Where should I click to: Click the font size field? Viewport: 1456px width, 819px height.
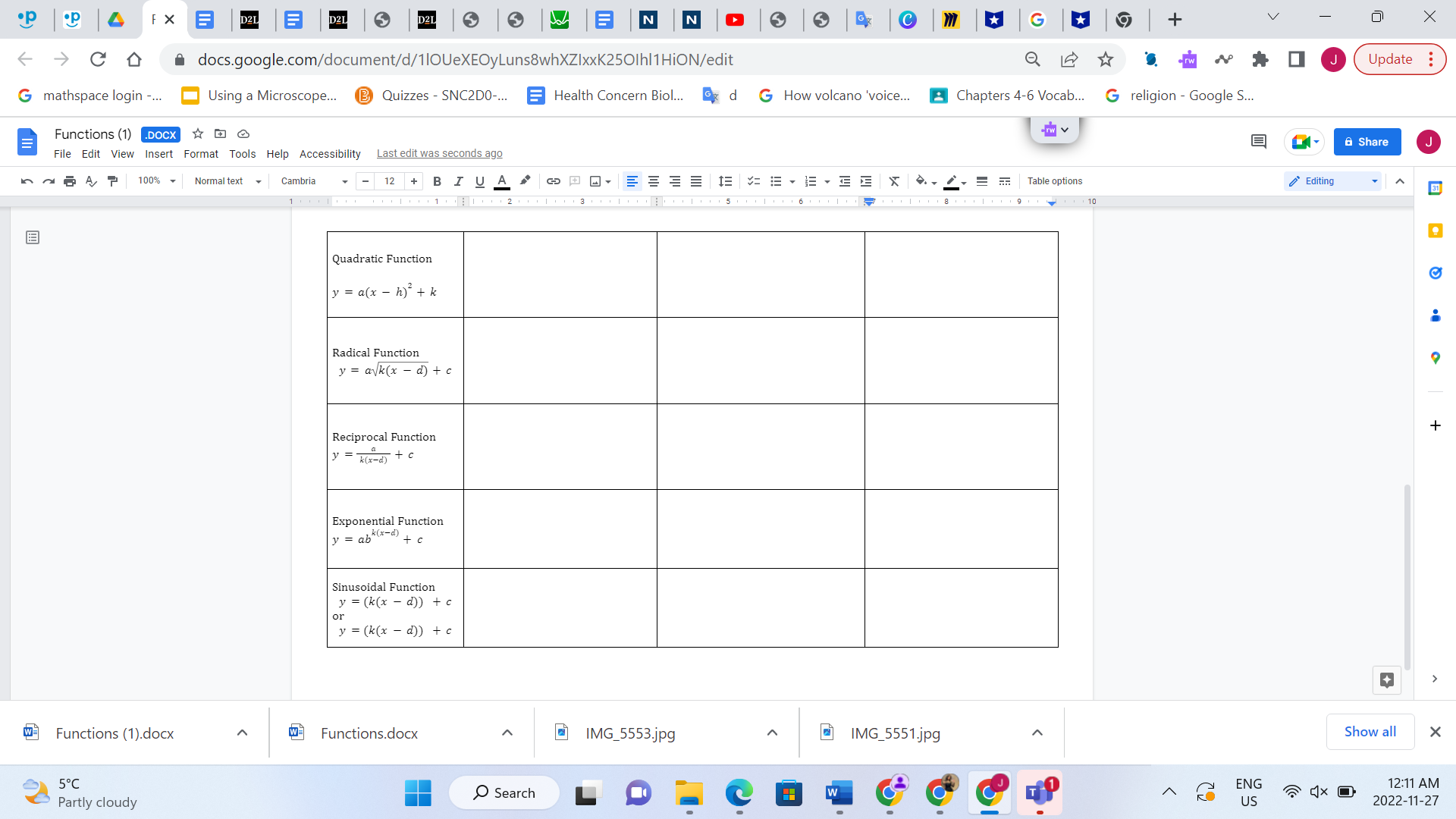pos(389,181)
